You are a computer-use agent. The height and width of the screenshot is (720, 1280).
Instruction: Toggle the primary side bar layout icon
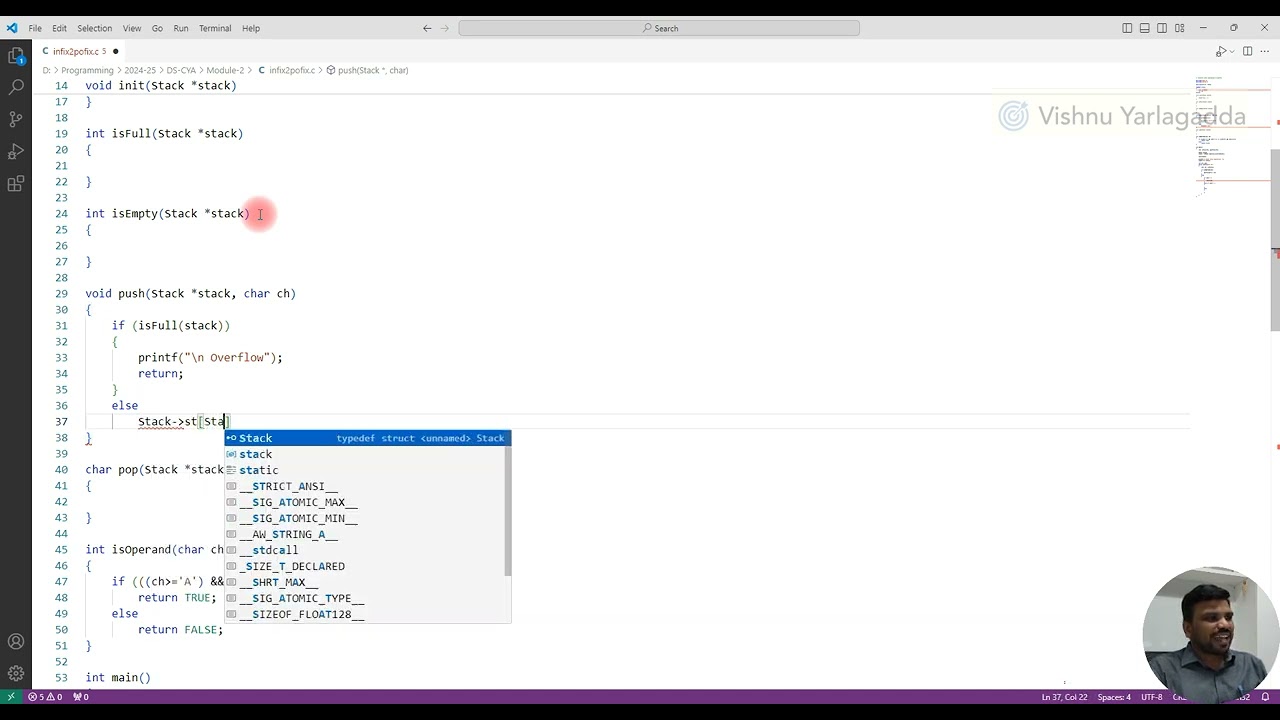point(1127,28)
